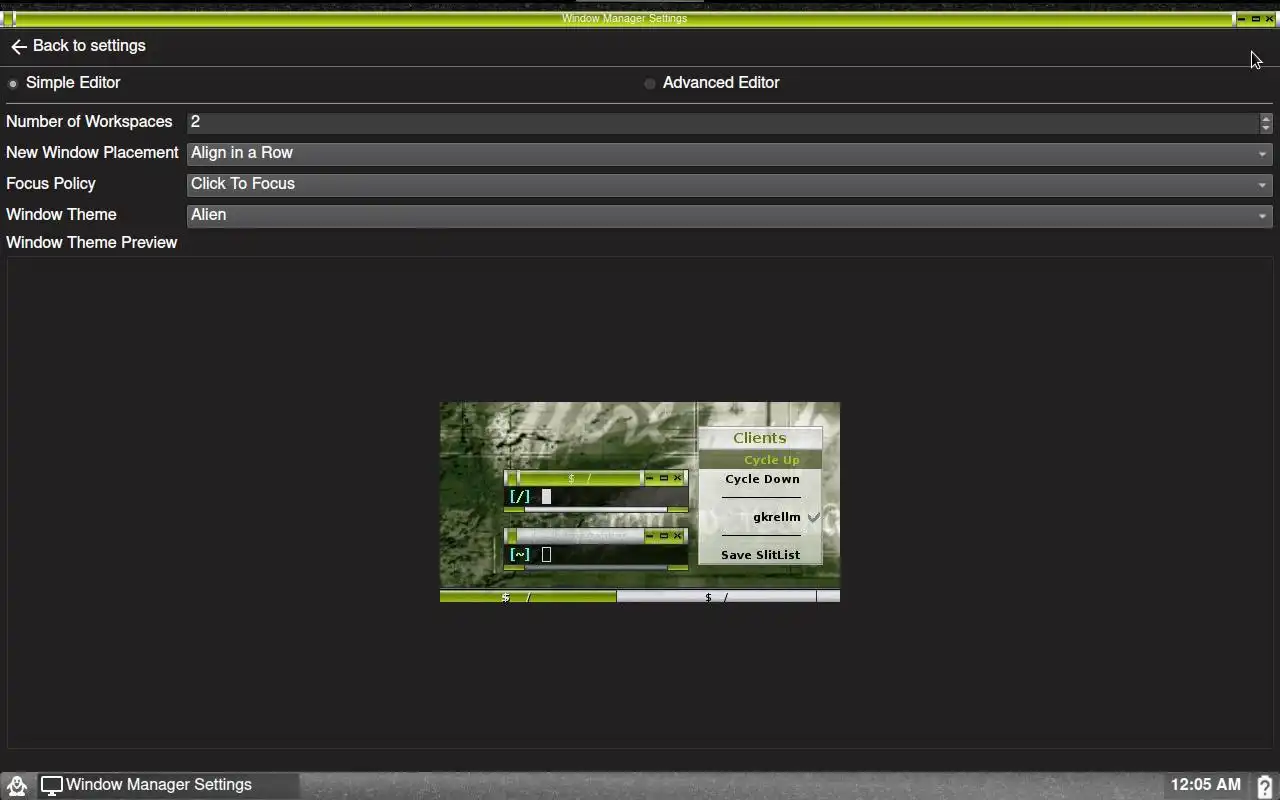The image size is (1280, 800).
Task: Click the Alien theme preview thumbnail
Action: (640, 502)
